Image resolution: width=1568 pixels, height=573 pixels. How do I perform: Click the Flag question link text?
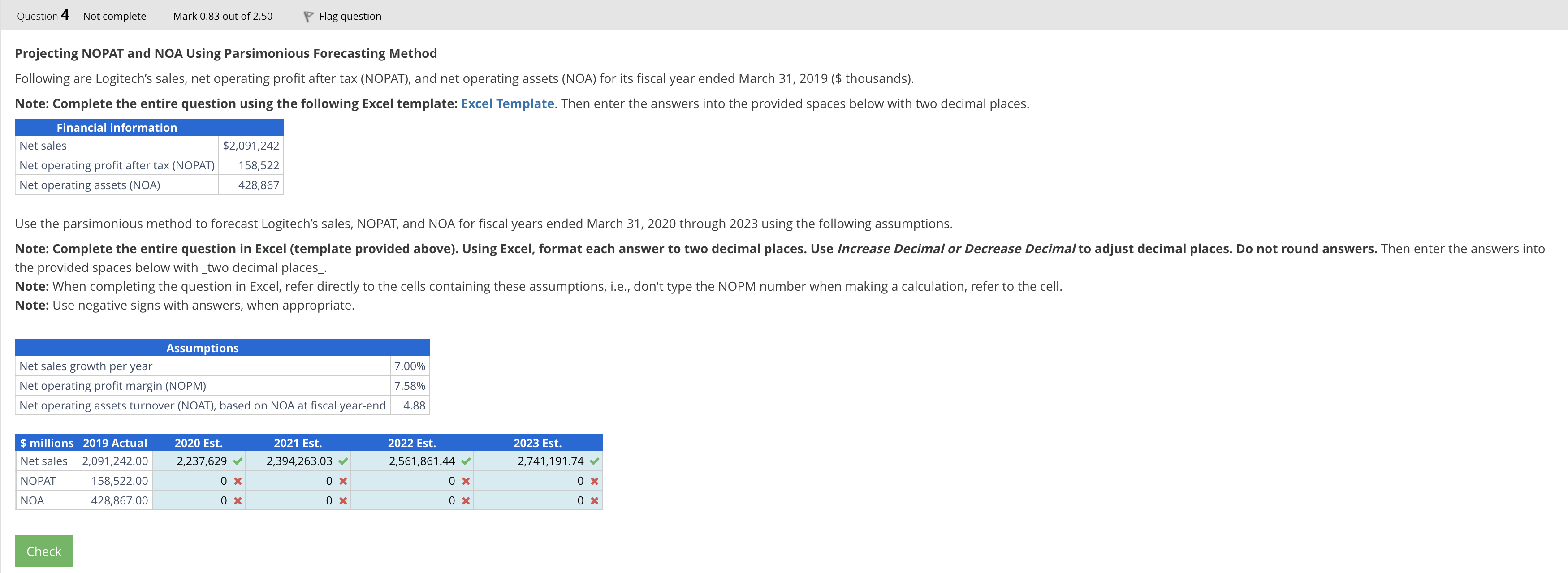pos(350,17)
